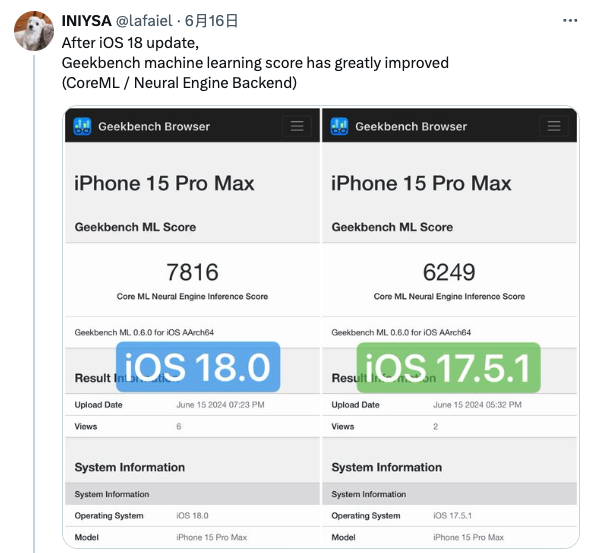Image resolution: width=593 pixels, height=553 pixels.
Task: Click the tweet text about iOS 18 update
Action: 255,63
